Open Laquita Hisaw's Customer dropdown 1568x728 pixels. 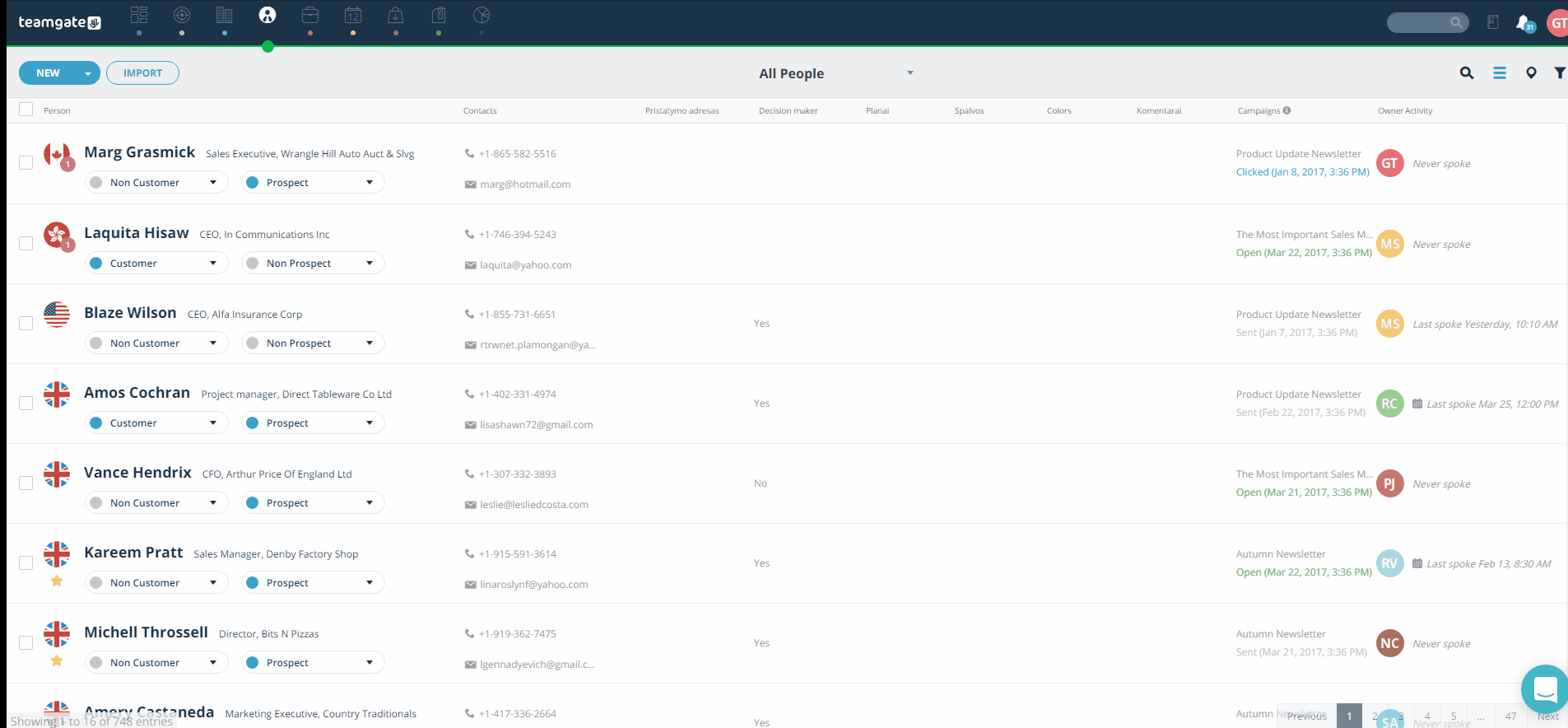156,263
